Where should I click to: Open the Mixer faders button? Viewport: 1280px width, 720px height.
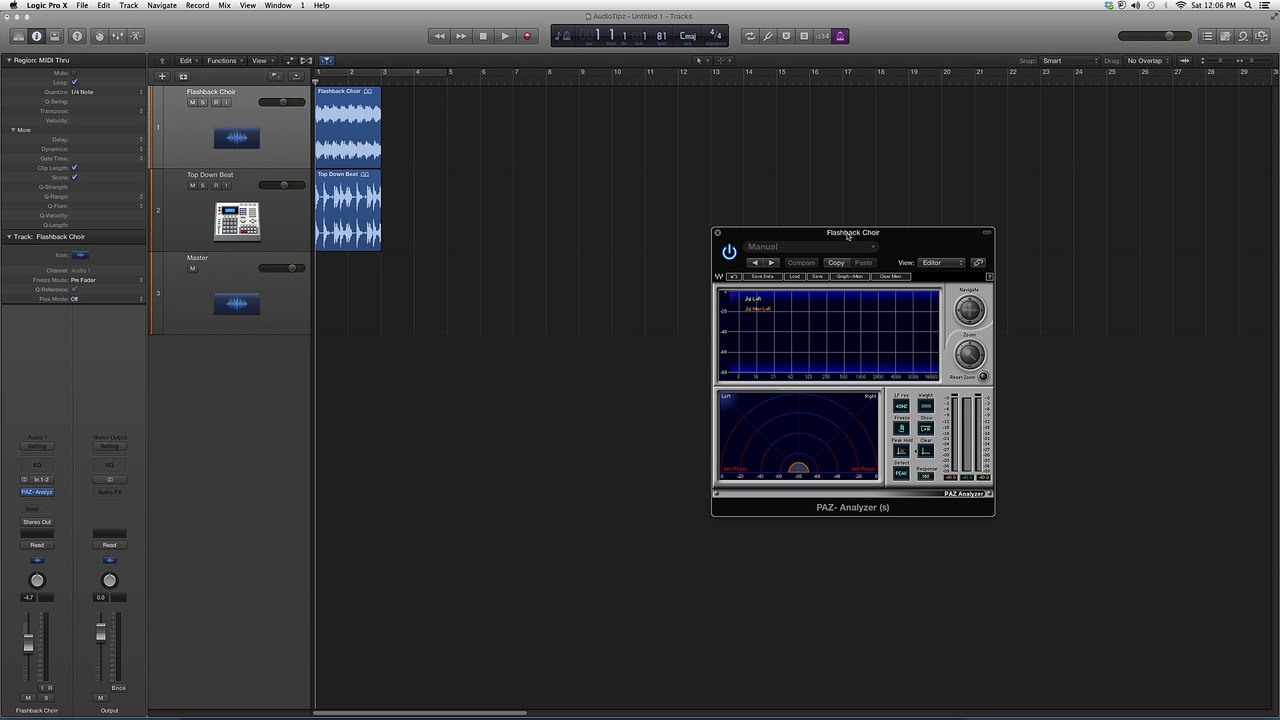118,36
